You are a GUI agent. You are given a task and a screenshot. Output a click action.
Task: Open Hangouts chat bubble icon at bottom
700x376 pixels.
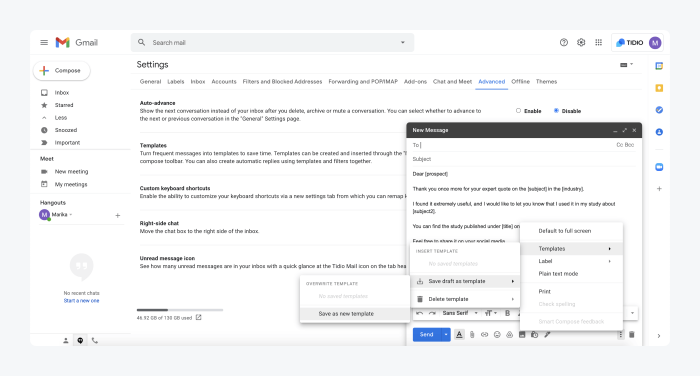click(80, 340)
